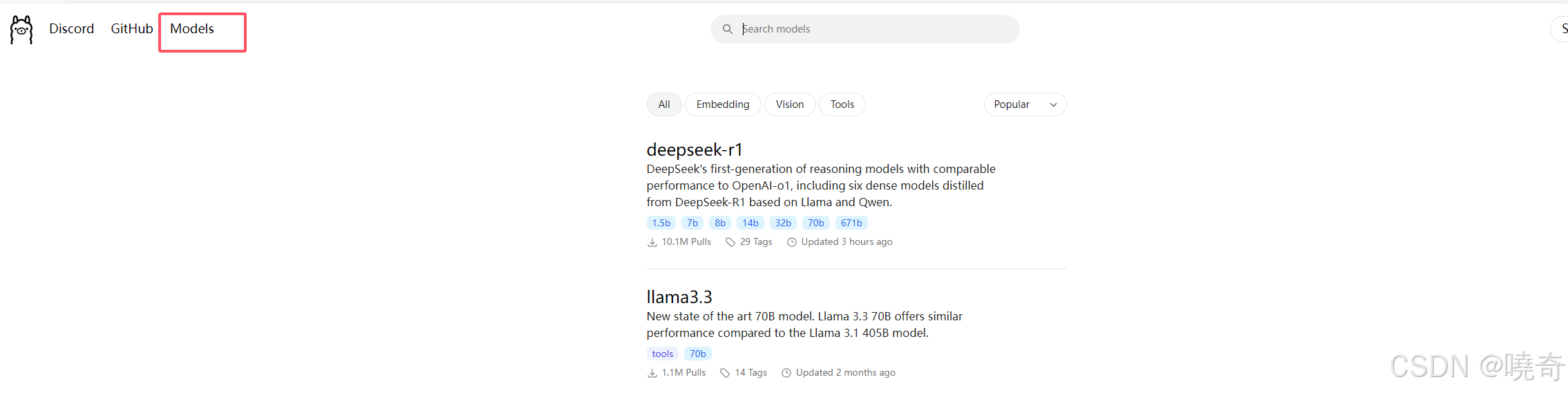1568x393 pixels.
Task: Open the Popular sort dropdown
Action: pos(1025,104)
